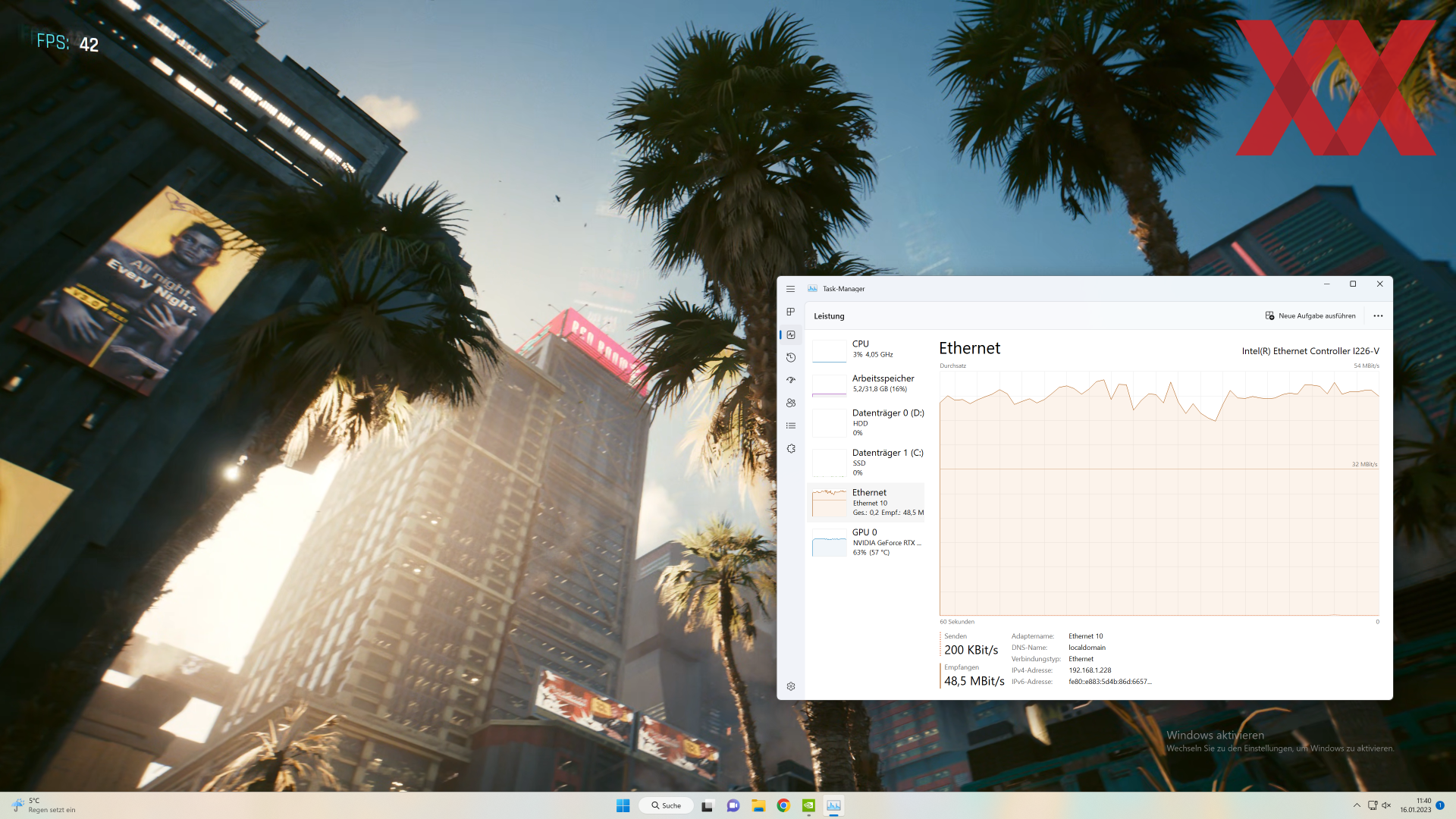Click the IPv6 address fe80::e883 value
The image size is (1456, 819).
click(x=1110, y=682)
